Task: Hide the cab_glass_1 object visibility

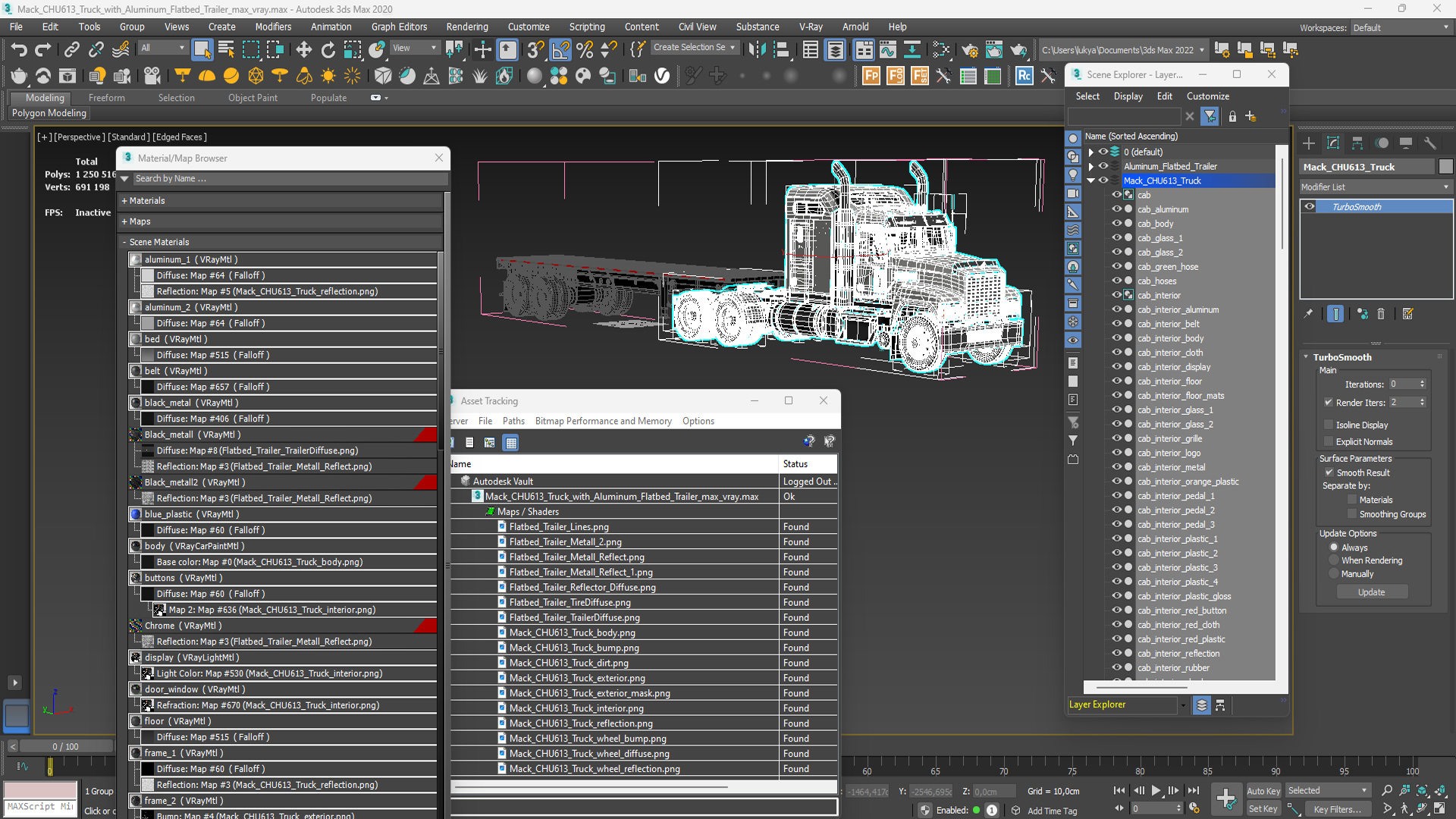Action: pyautogui.click(x=1116, y=238)
